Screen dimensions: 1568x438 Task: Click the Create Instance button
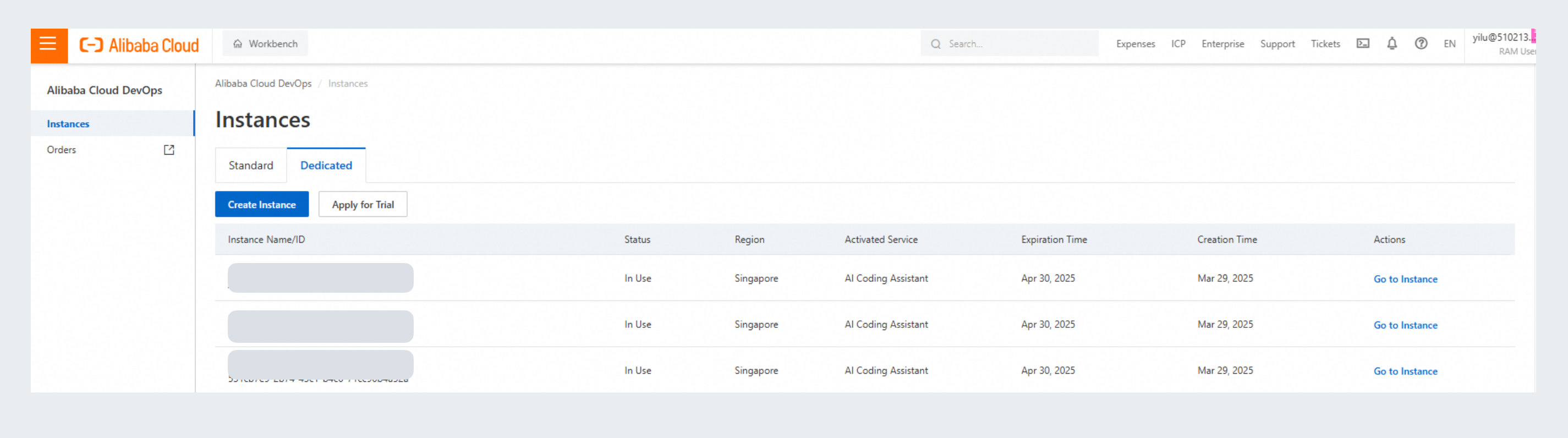coord(262,205)
